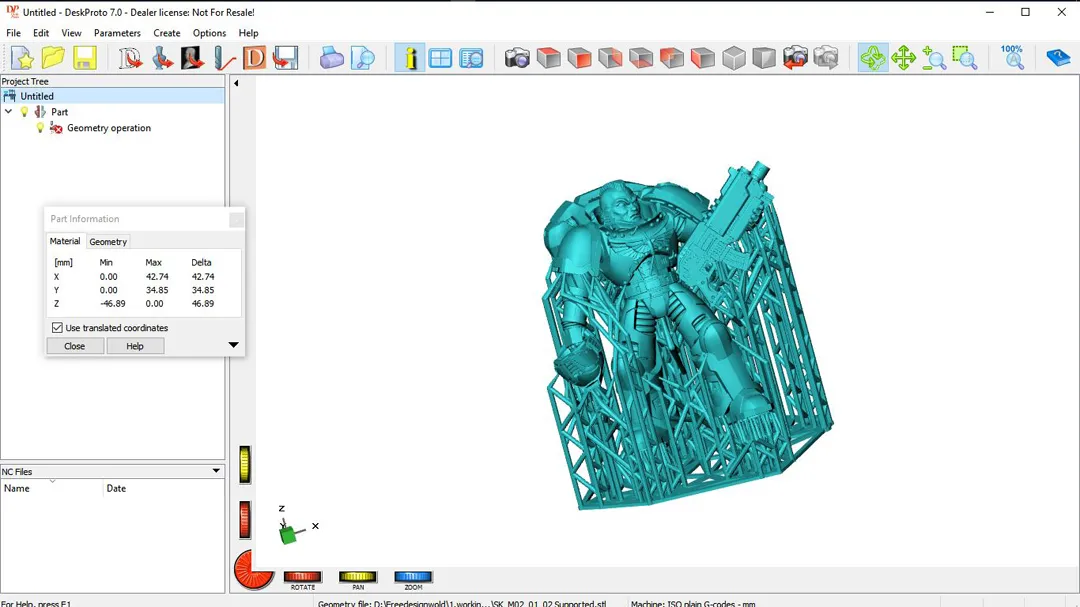
Task: Open the Edit menu
Action: [41, 33]
